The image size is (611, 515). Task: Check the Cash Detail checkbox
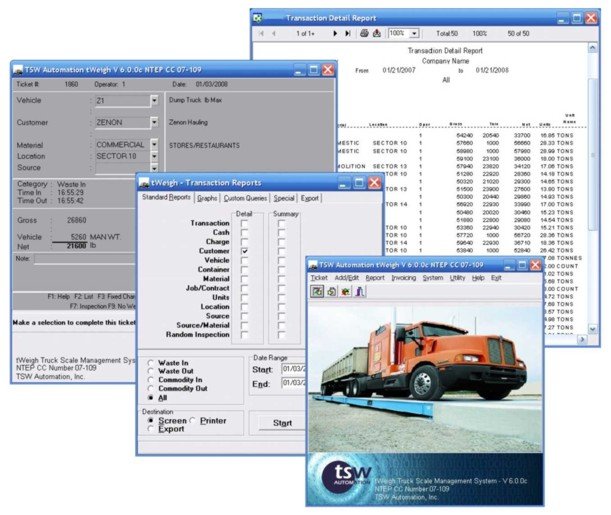244,233
